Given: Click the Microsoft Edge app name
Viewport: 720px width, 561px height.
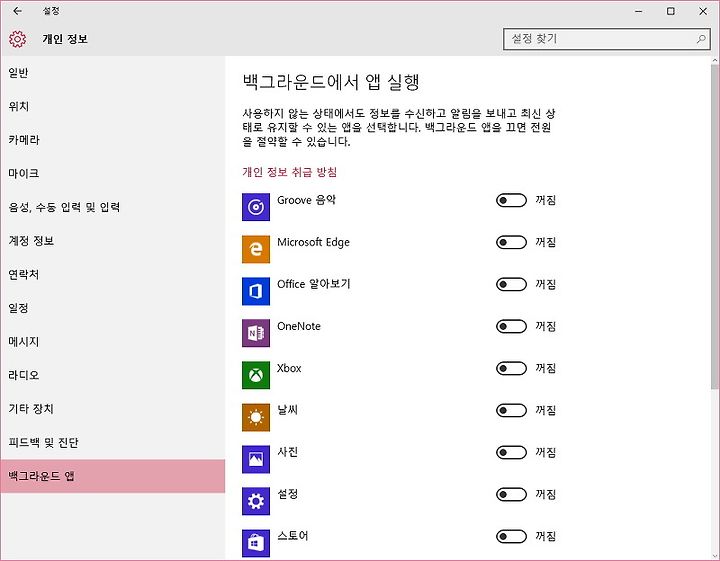Looking at the screenshot, I should tap(313, 242).
